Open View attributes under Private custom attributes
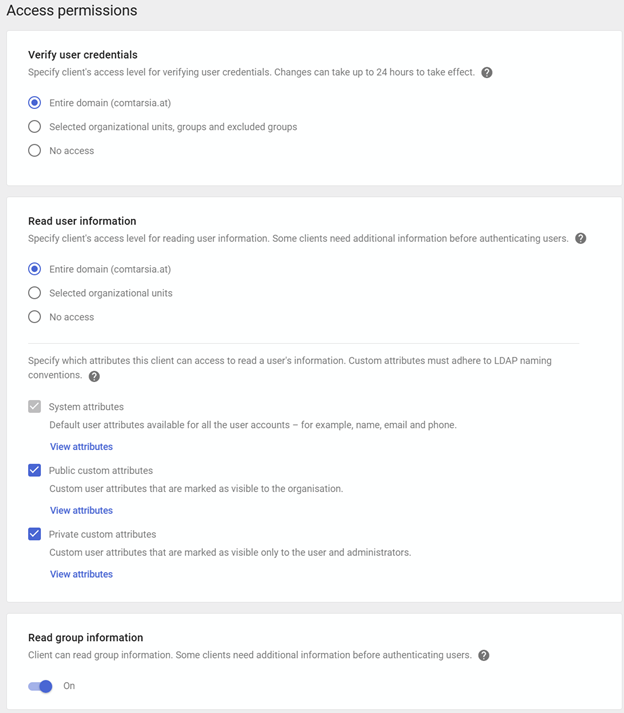The image size is (624, 713). pos(81,574)
